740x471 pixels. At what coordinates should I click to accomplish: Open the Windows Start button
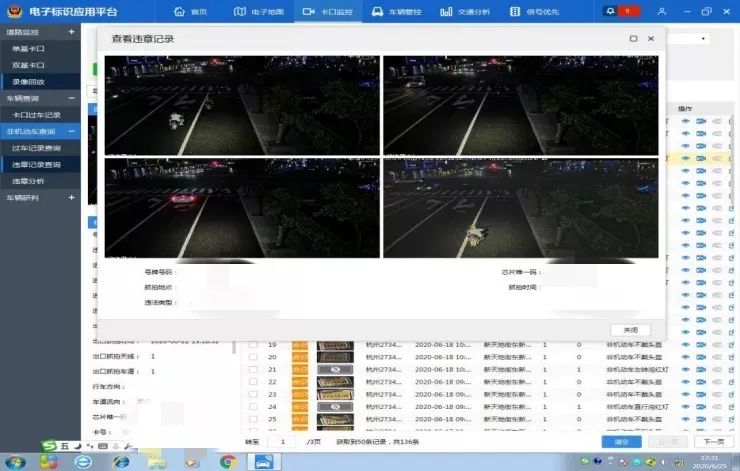(x=16, y=462)
